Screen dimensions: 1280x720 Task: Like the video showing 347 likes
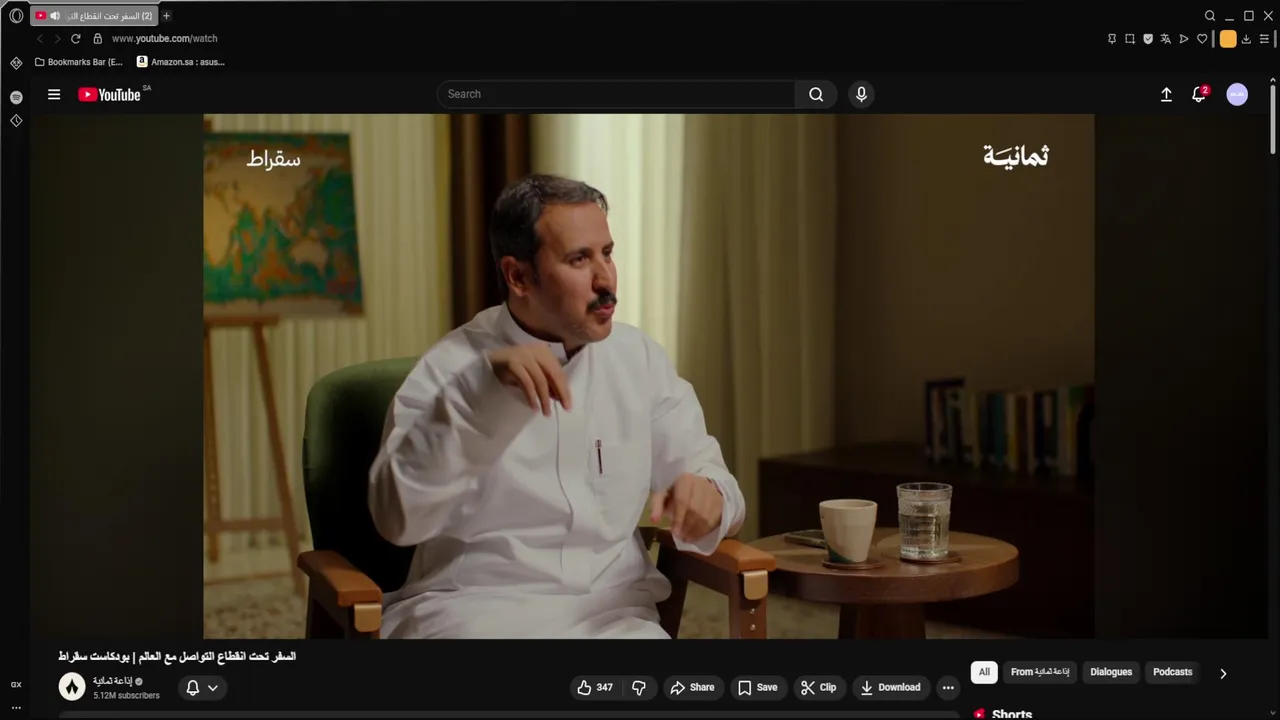pyautogui.click(x=594, y=687)
